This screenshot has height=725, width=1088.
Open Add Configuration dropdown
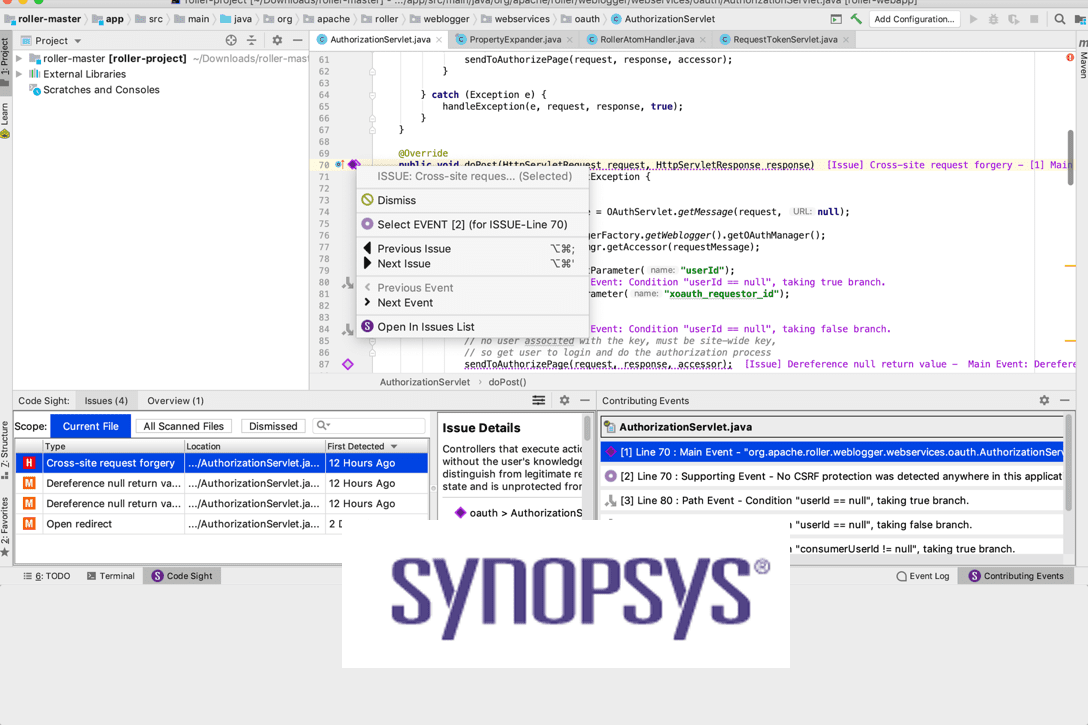[x=914, y=19]
